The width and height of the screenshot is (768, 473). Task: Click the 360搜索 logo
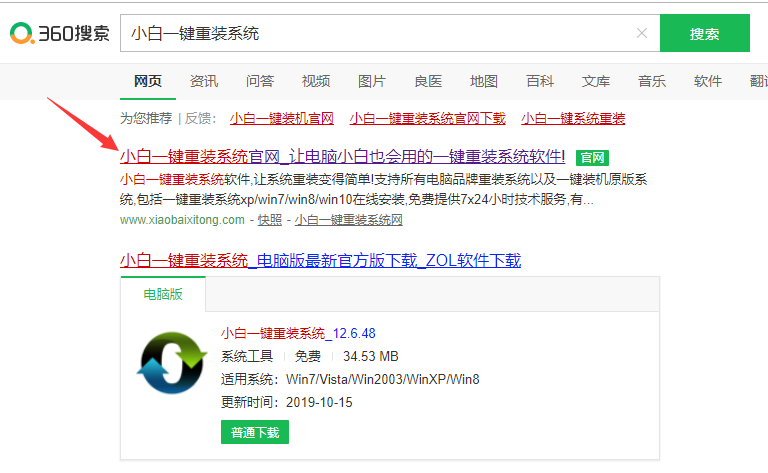tap(60, 34)
